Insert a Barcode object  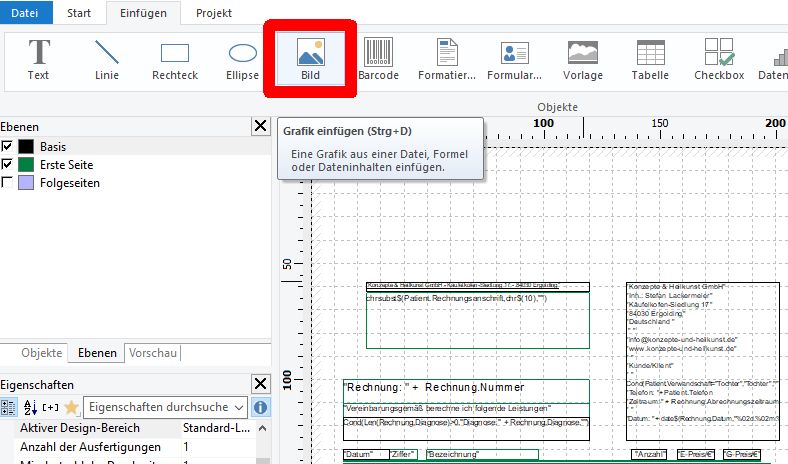[378, 58]
